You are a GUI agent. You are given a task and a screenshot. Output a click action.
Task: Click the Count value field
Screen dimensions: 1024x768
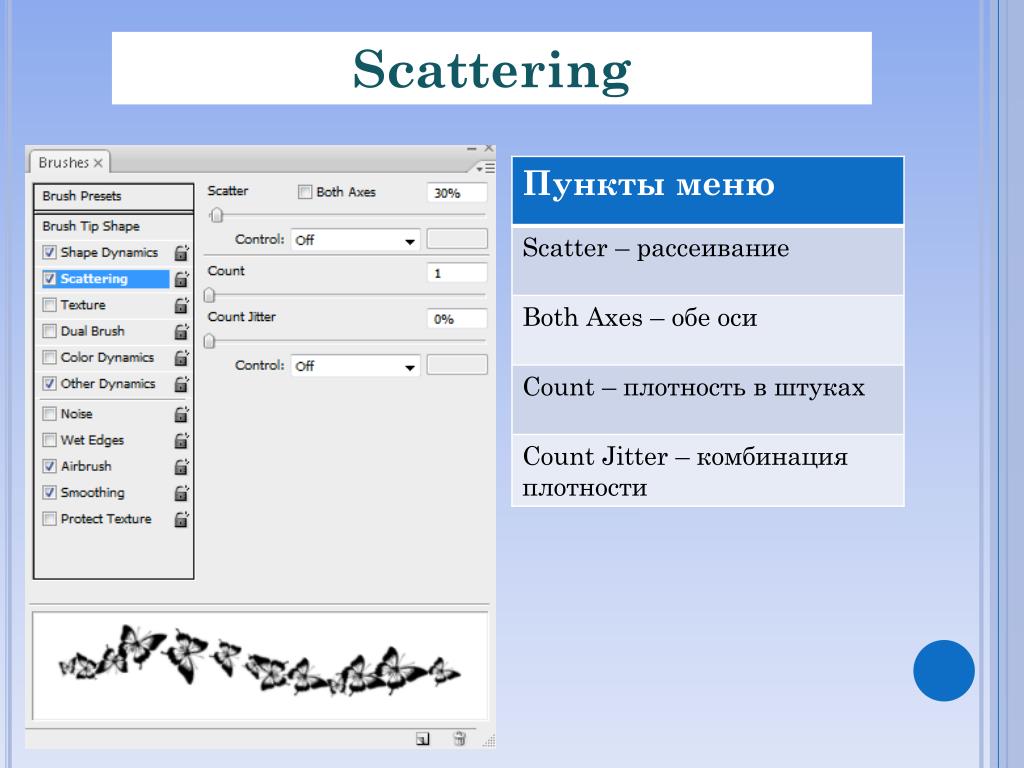[x=457, y=273]
